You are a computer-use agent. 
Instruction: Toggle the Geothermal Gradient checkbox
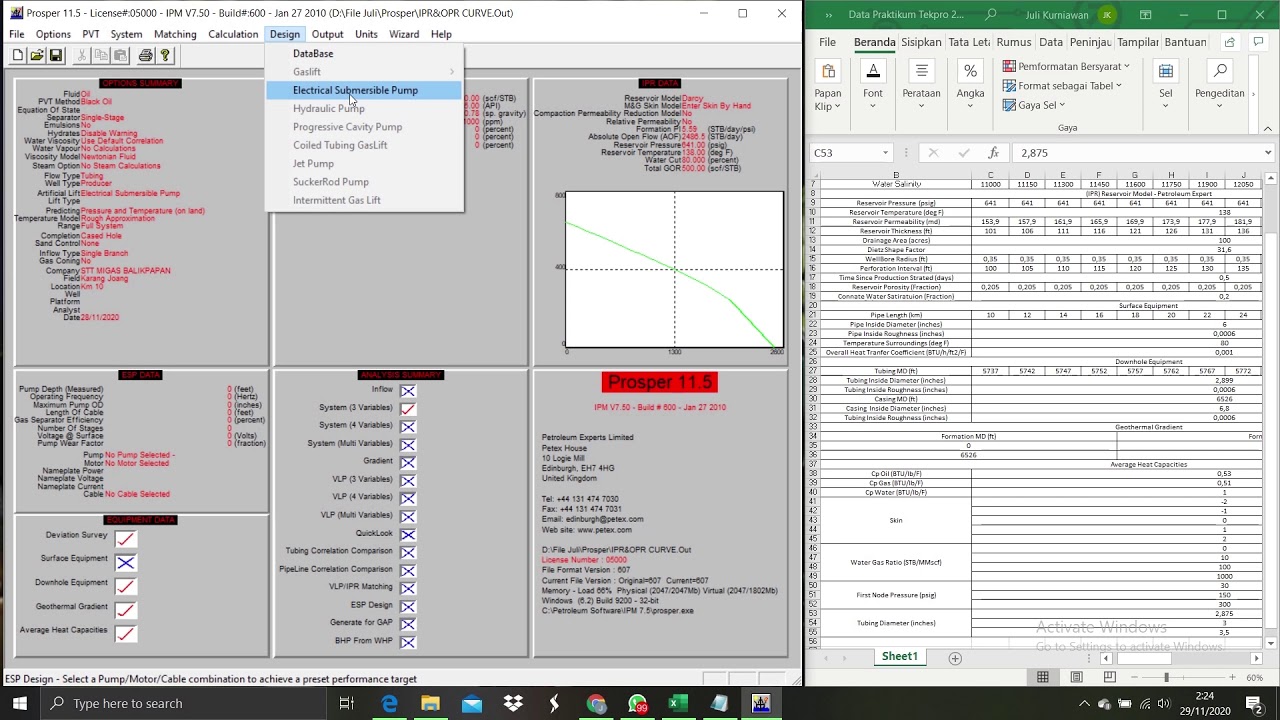[125, 610]
